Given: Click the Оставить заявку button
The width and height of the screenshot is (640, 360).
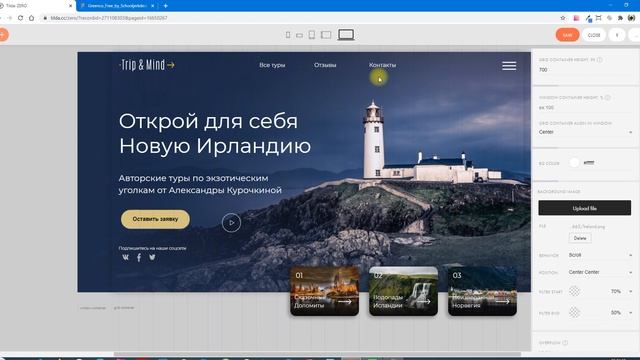Looking at the screenshot, I should pyautogui.click(x=155, y=219).
